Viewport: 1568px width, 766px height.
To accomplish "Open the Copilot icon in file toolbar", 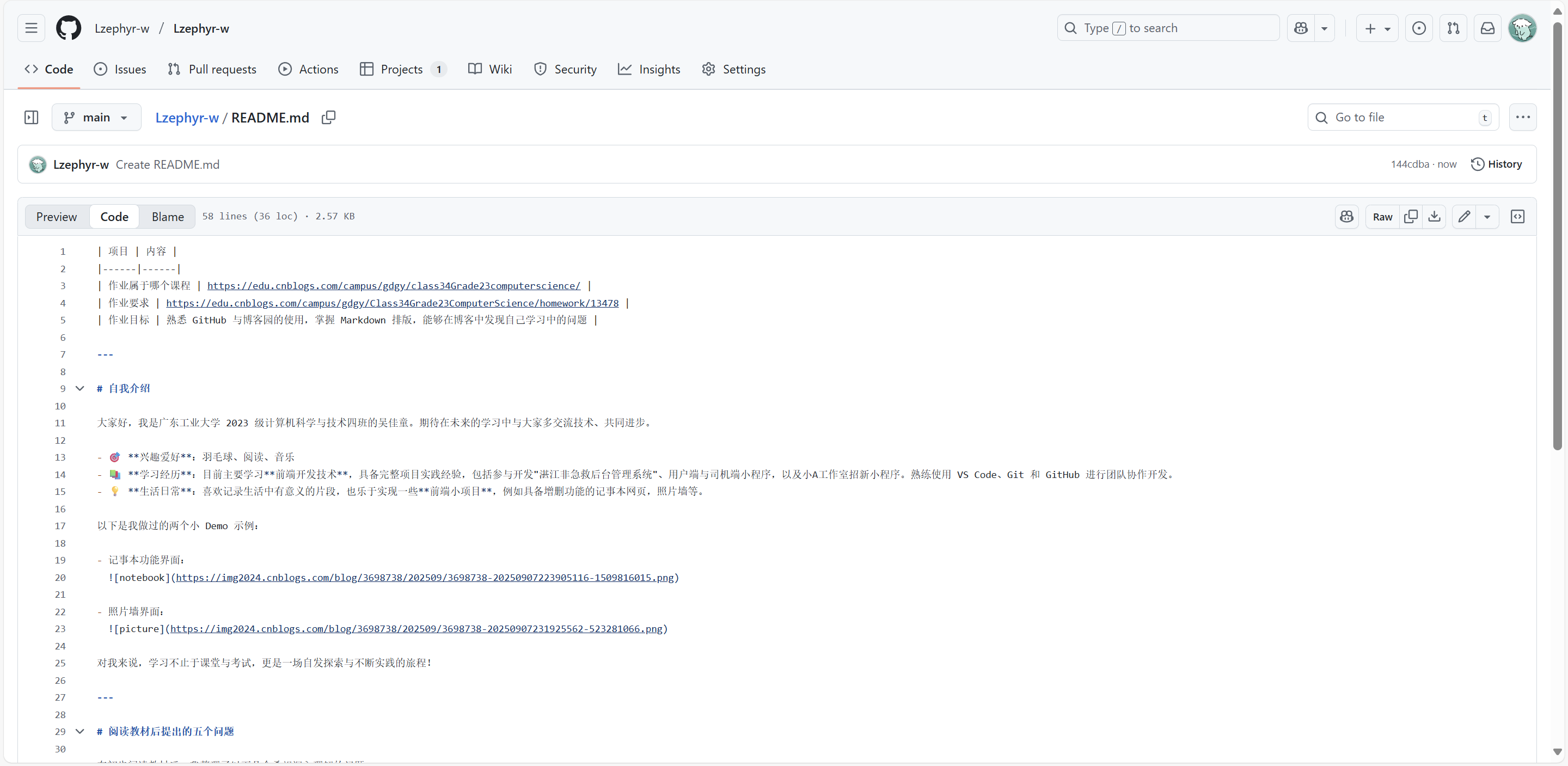I will click(x=1346, y=217).
